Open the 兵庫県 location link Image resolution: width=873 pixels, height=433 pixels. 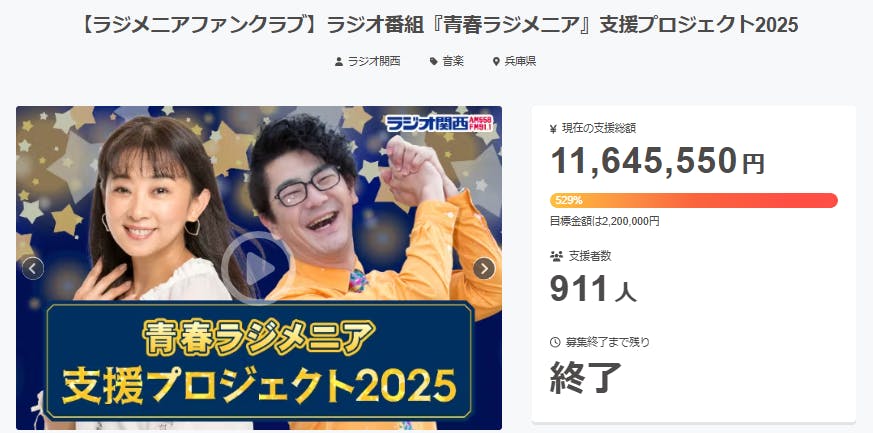520,62
